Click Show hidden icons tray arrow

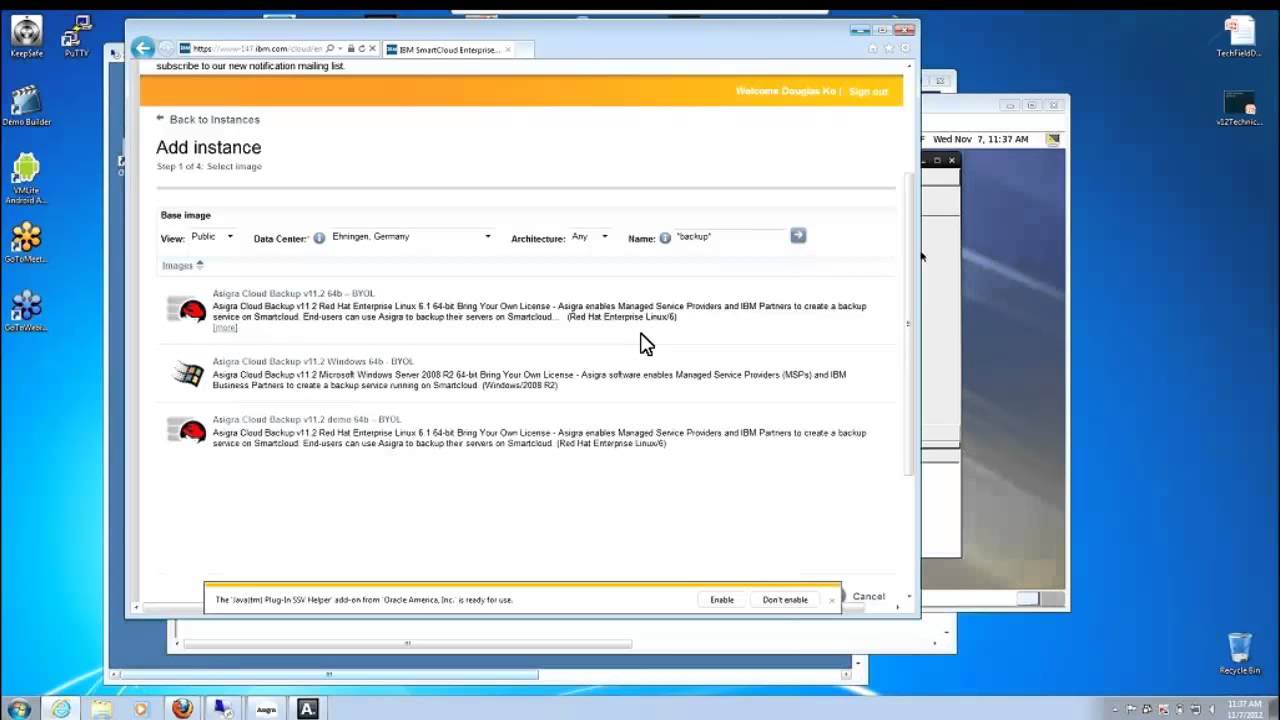coord(1115,709)
